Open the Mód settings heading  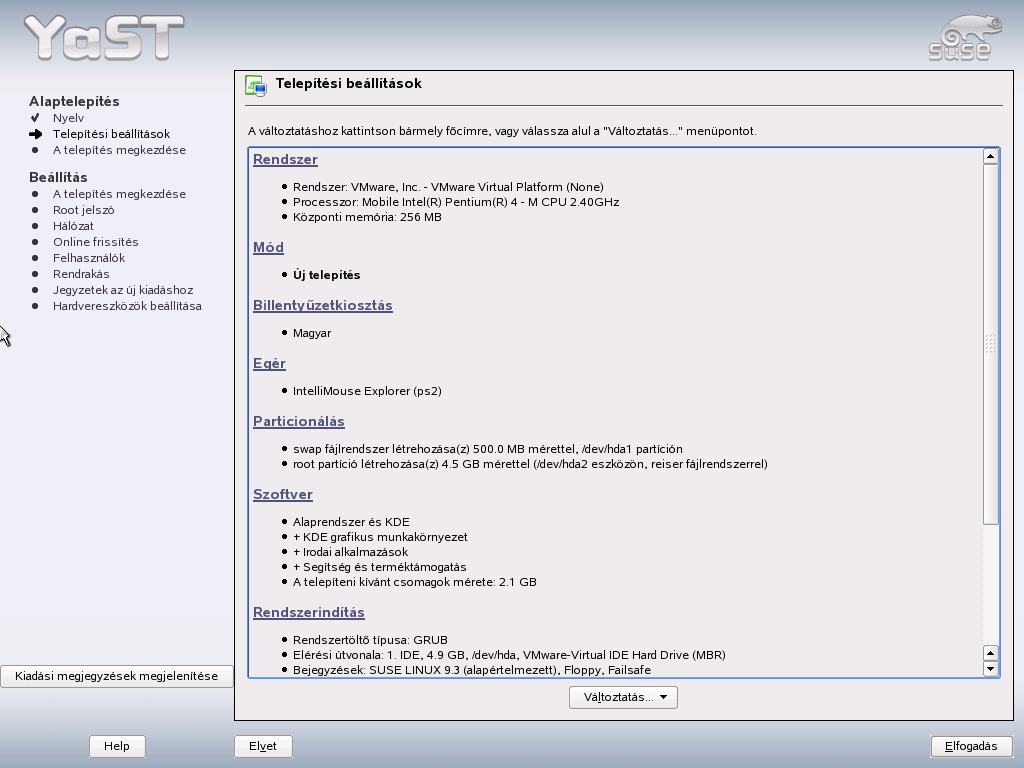point(268,247)
